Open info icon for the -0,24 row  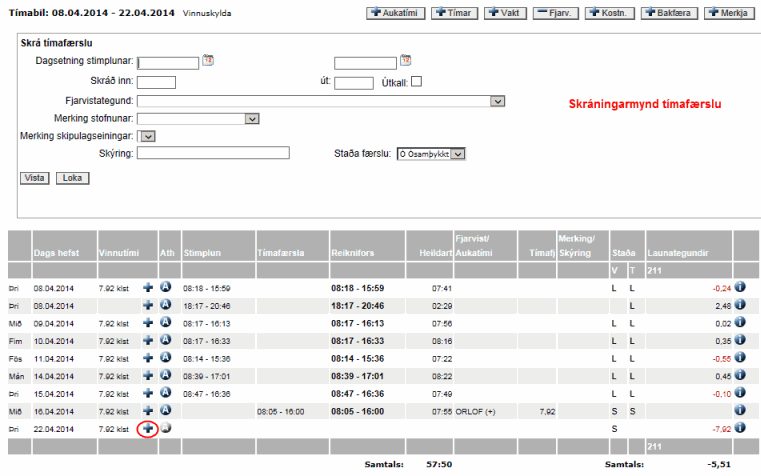(740, 287)
